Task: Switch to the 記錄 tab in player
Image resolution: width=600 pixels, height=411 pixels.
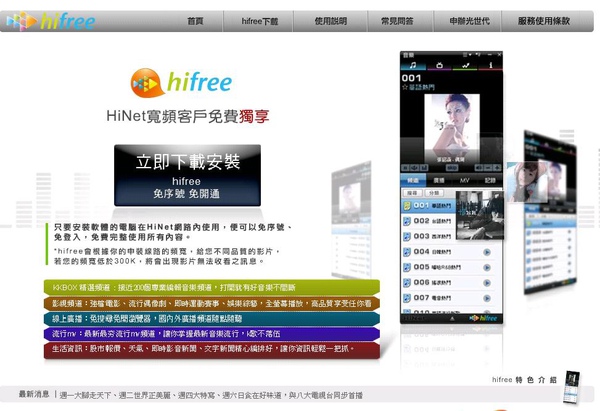Action: (490, 180)
